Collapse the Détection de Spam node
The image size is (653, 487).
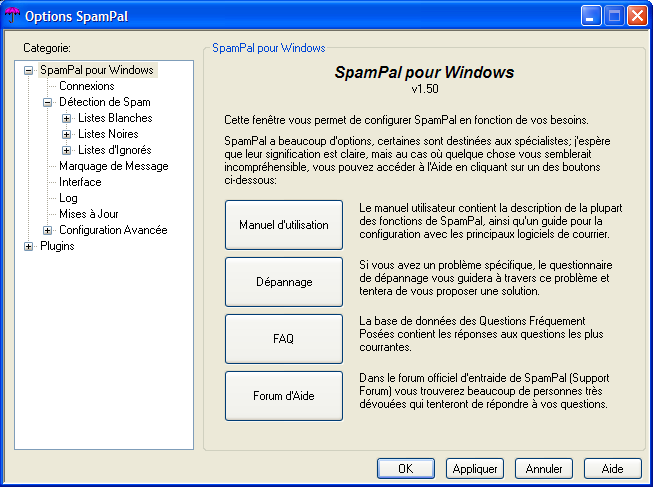[47, 102]
